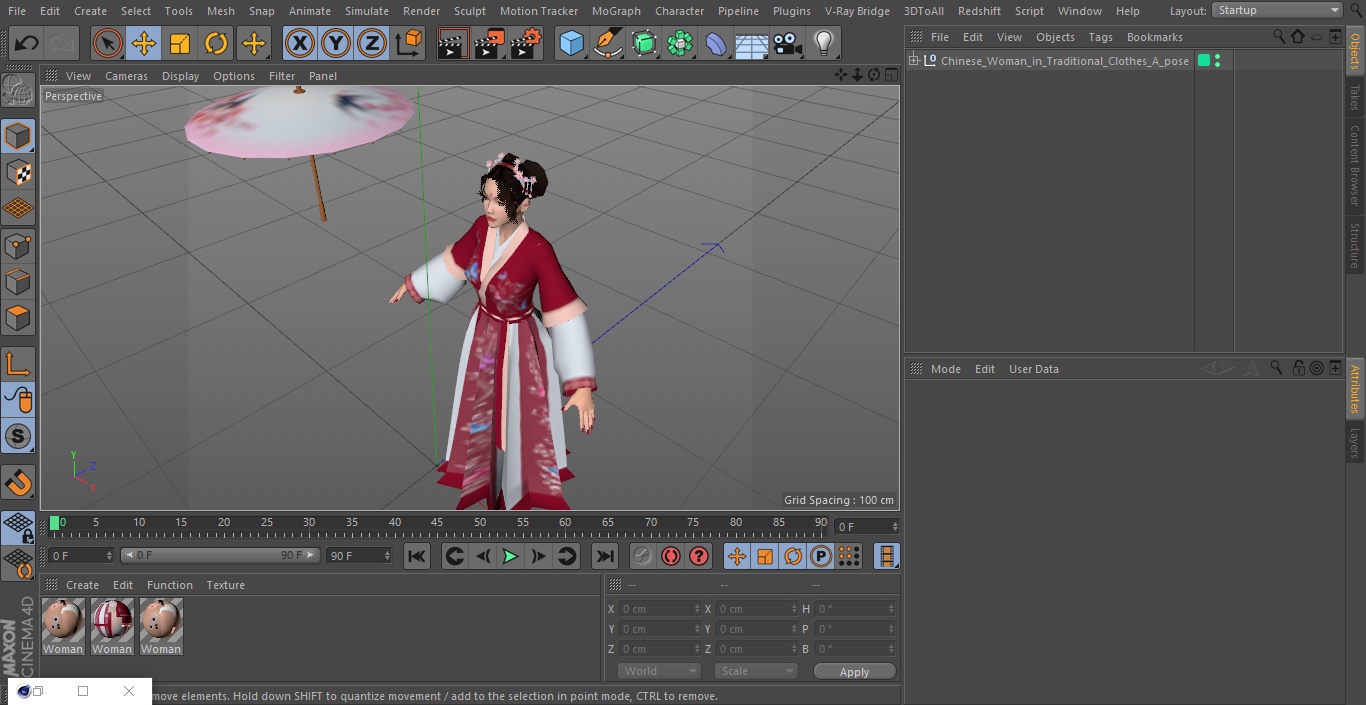Toggle autokeying red button
The width and height of the screenshot is (1366, 705).
[x=671, y=556]
